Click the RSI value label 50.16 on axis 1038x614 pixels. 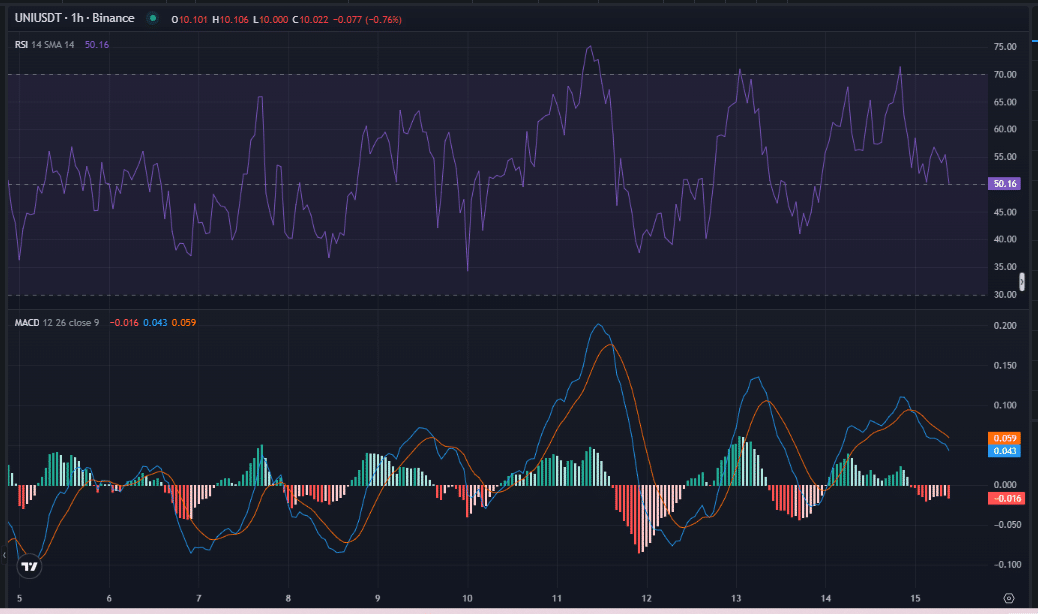1004,183
